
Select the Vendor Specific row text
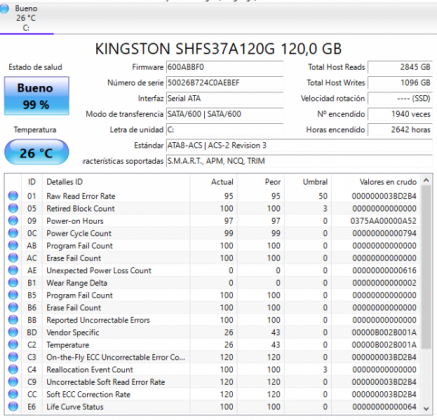point(73,333)
